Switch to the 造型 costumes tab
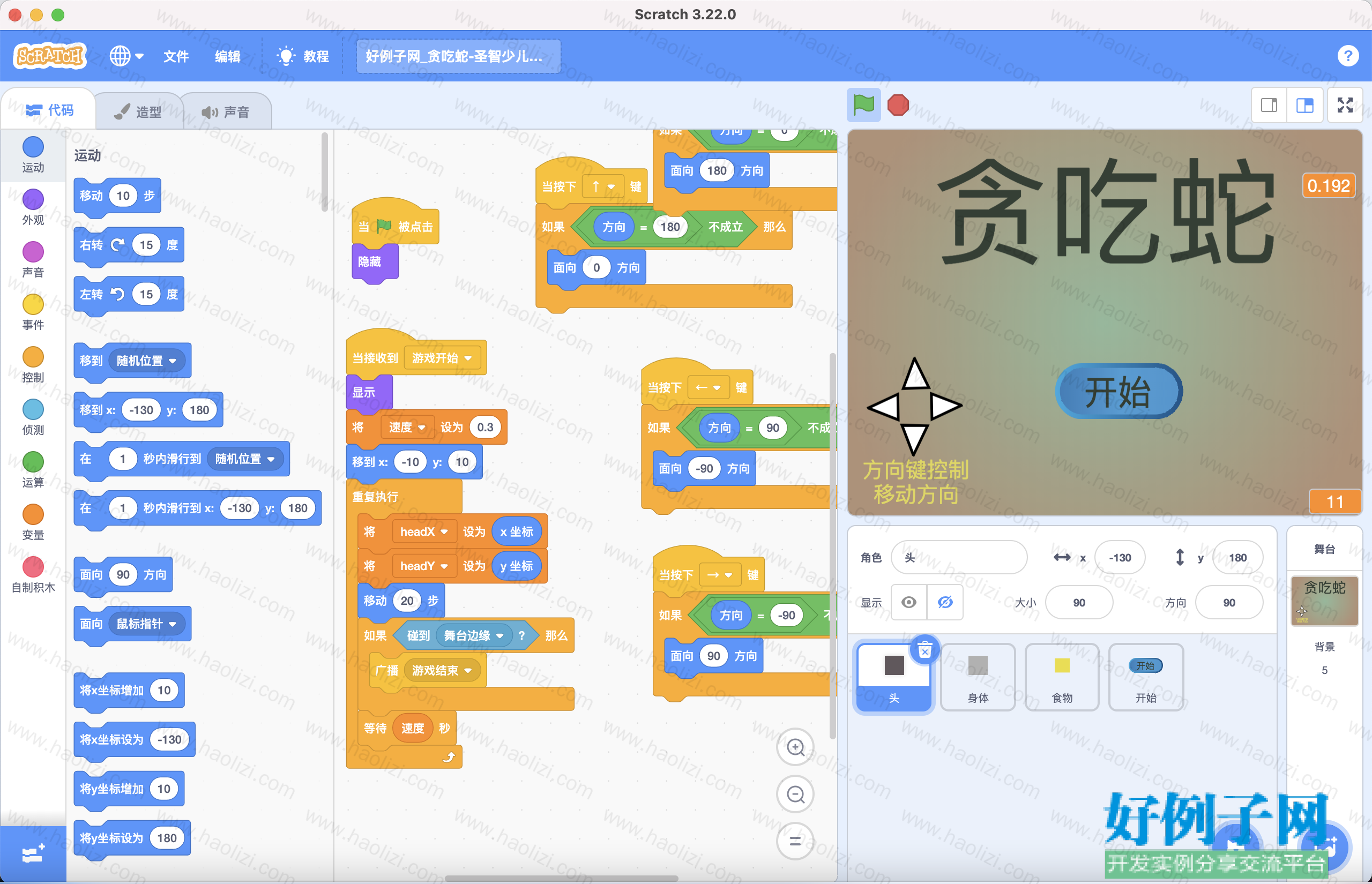Screen dimensions: 1372x884 138,111
